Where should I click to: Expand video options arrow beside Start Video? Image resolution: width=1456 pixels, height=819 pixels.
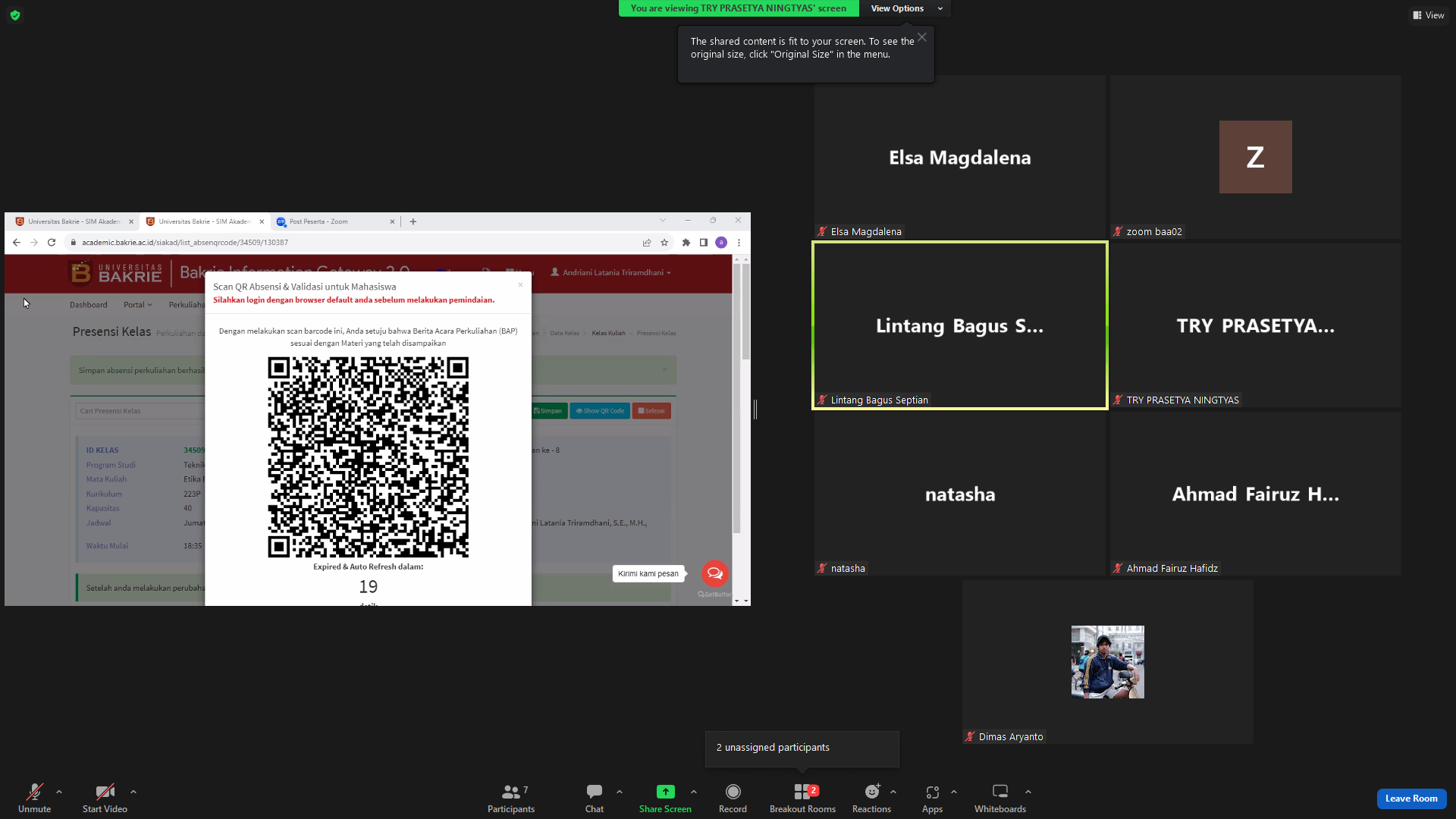(133, 792)
